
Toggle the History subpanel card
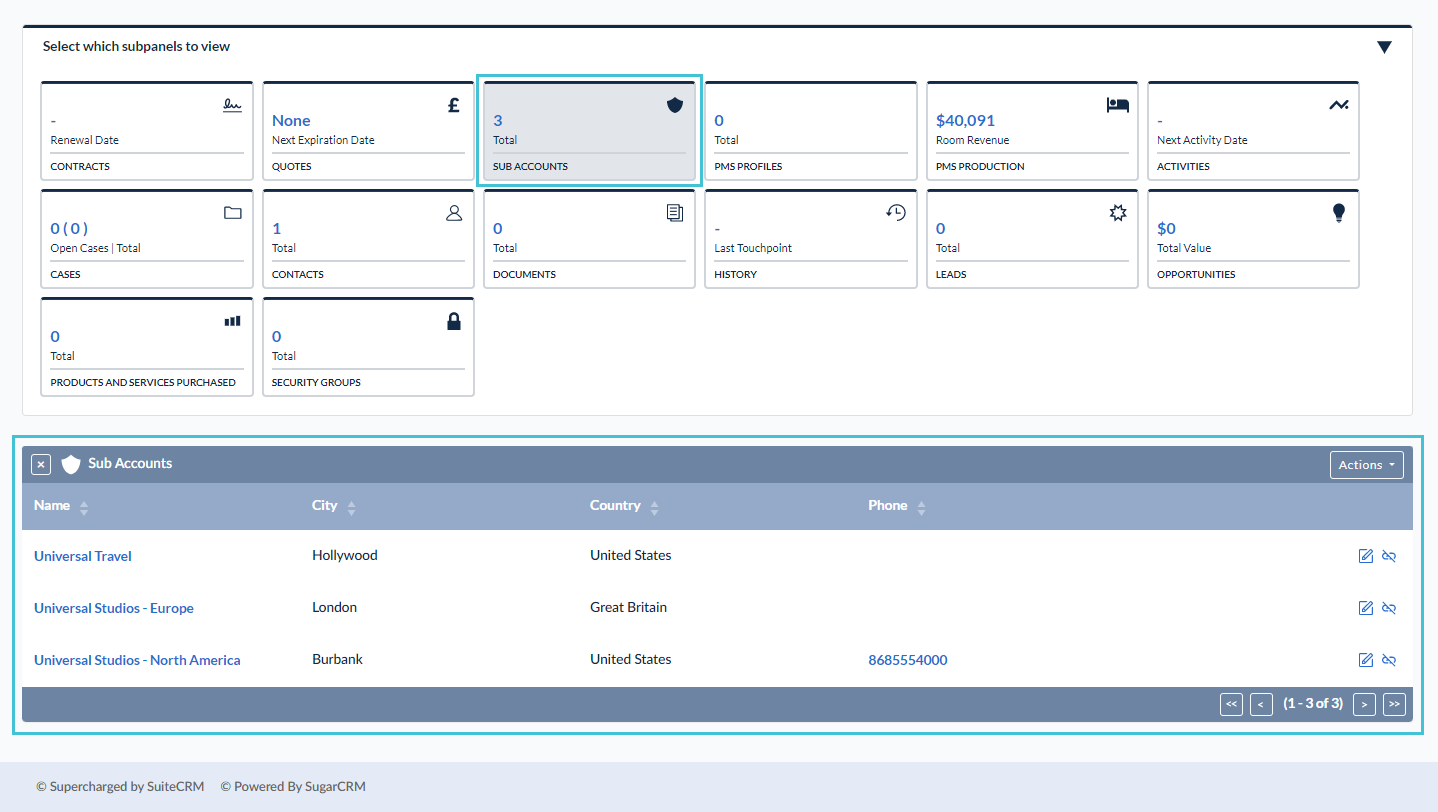coord(811,239)
